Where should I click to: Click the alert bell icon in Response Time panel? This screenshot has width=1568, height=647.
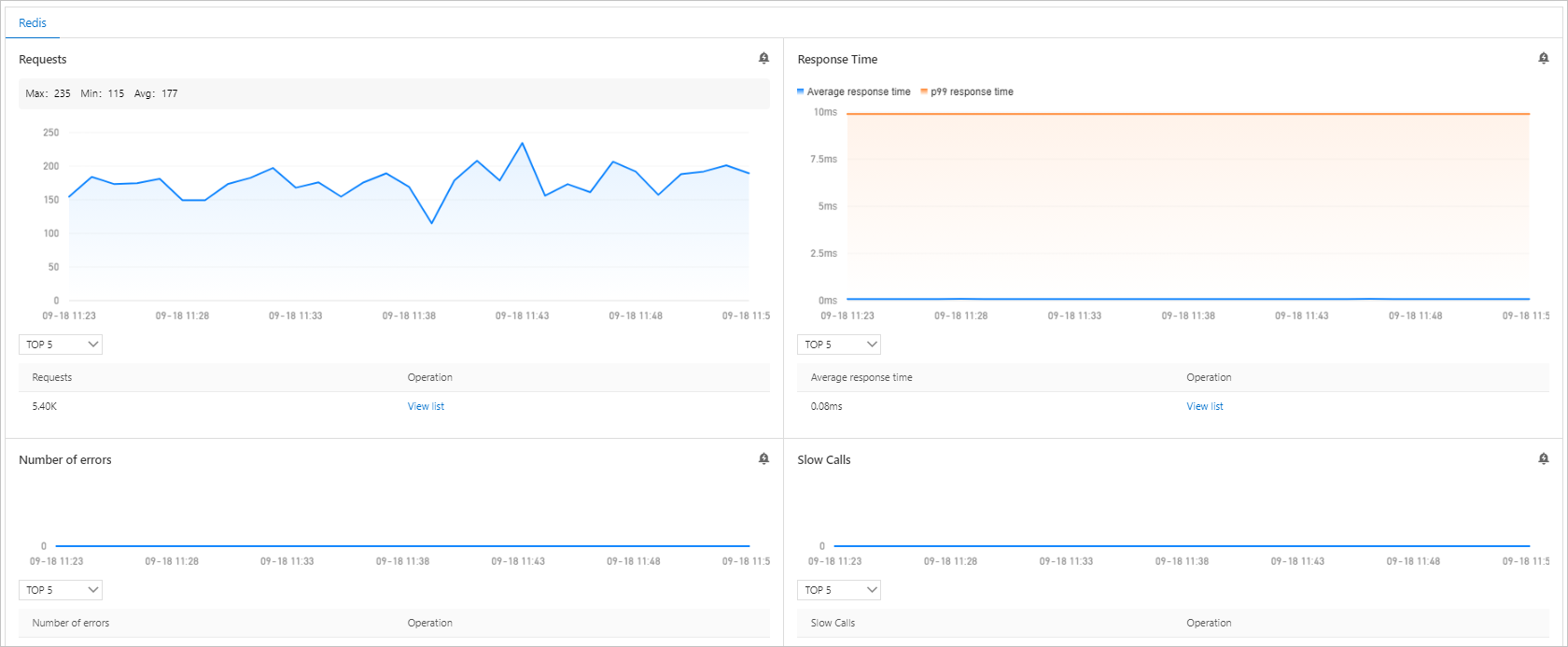[x=1543, y=58]
